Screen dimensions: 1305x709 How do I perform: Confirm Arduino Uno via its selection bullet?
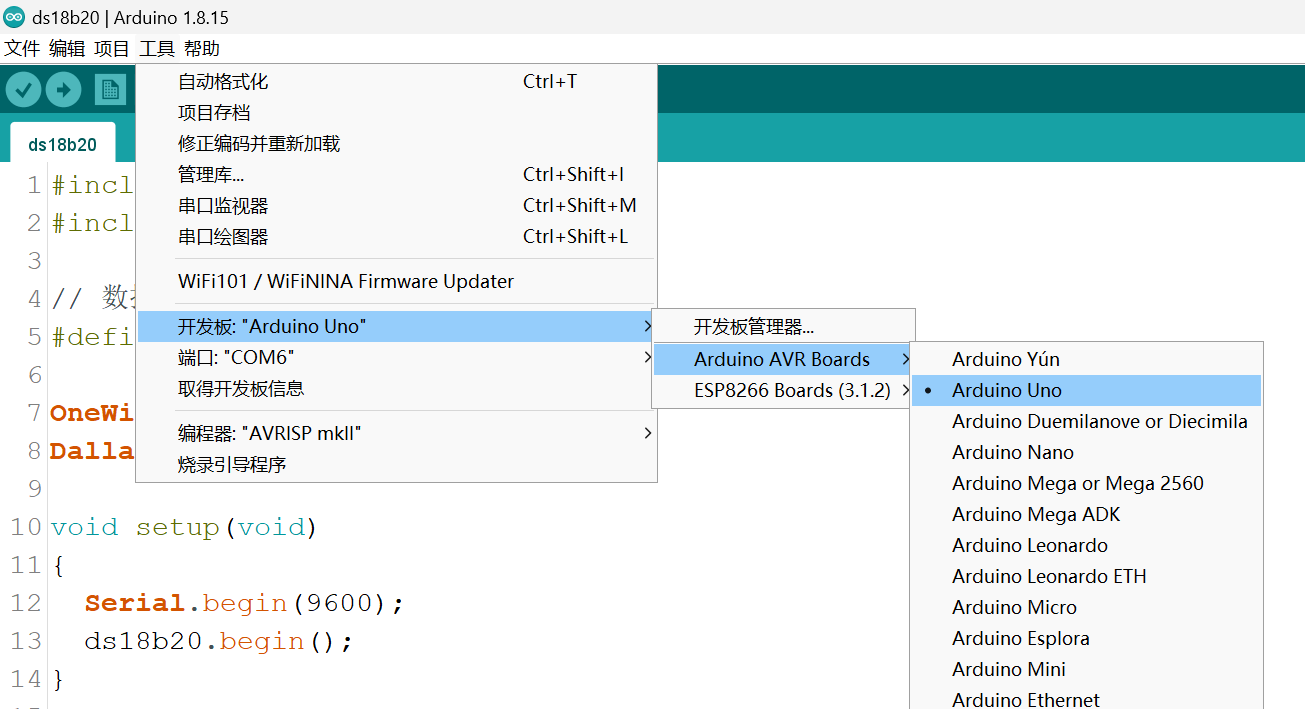(927, 390)
